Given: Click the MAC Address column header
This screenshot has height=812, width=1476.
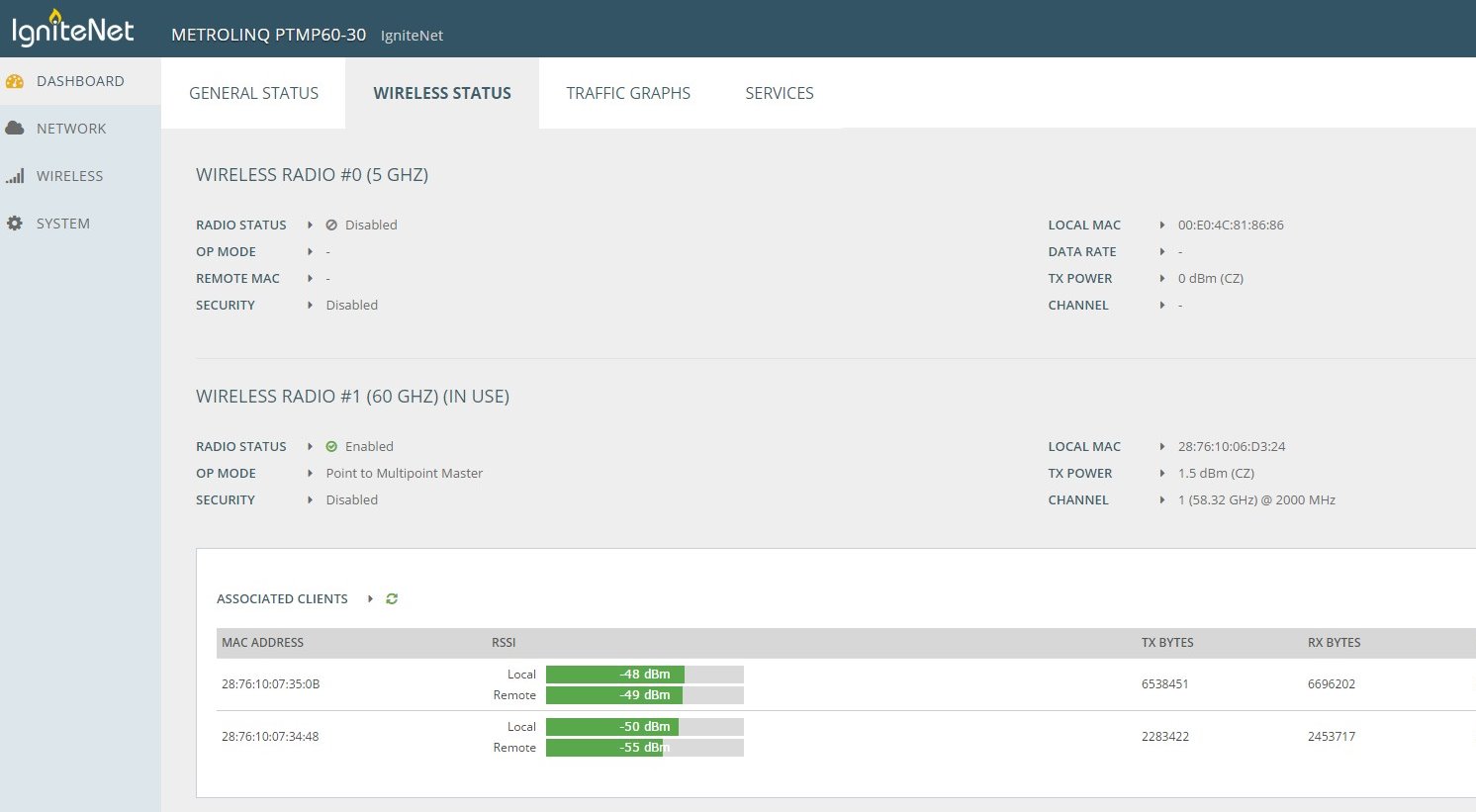Looking at the screenshot, I should (262, 643).
